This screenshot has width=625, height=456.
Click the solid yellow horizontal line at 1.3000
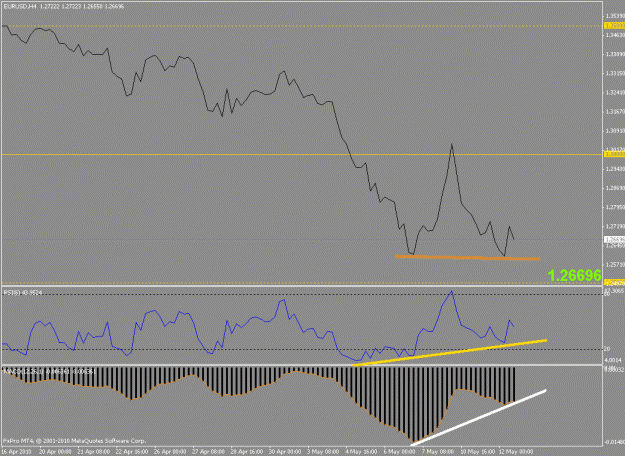[x=301, y=154]
